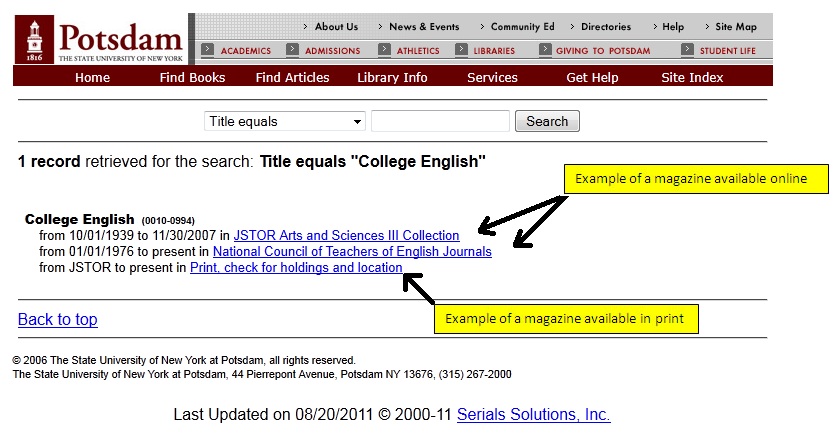Image resolution: width=837 pixels, height=433 pixels.
Task: Open the Services menu
Action: click(492, 77)
